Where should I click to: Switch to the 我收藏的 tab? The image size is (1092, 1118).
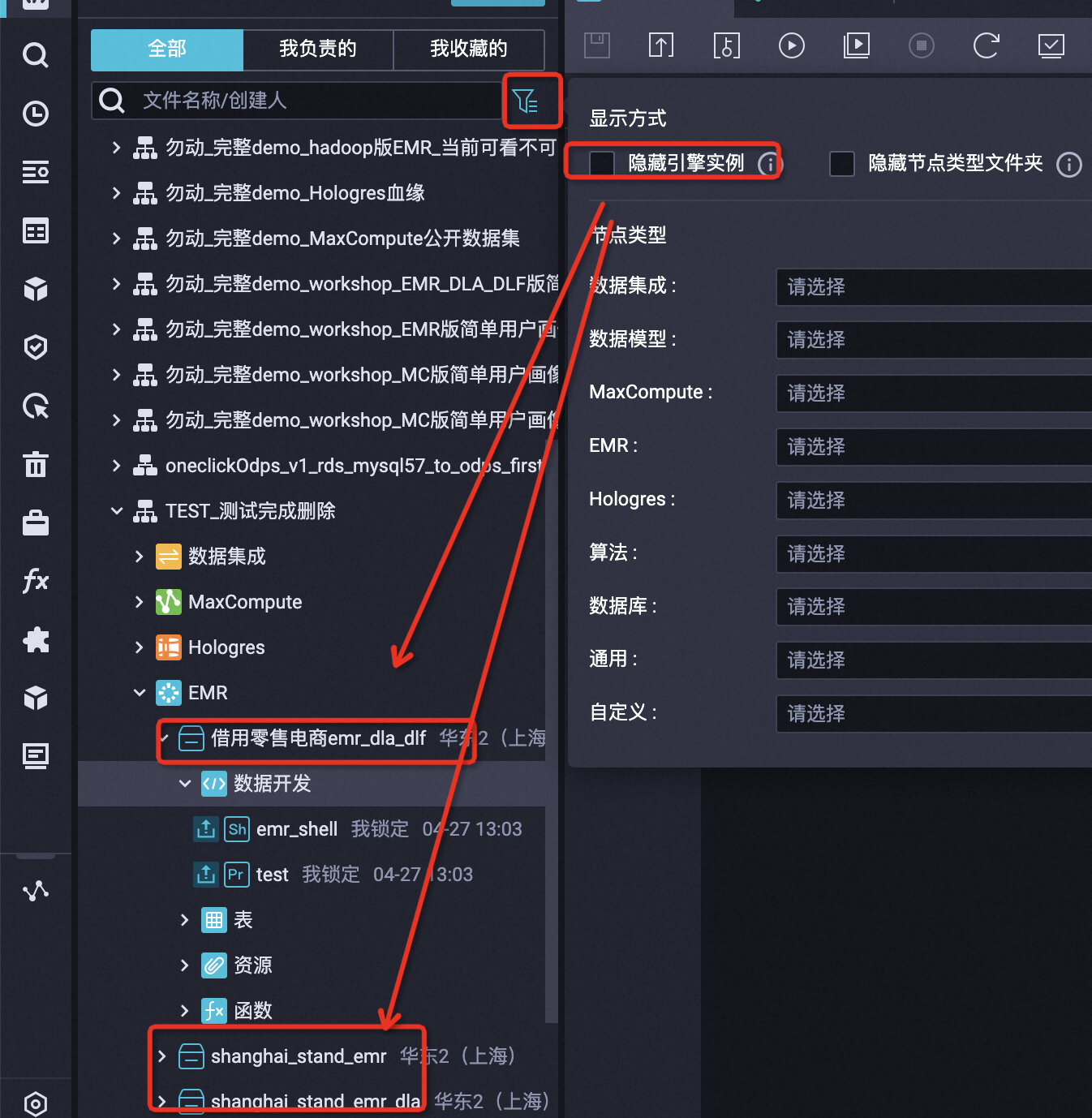point(469,49)
